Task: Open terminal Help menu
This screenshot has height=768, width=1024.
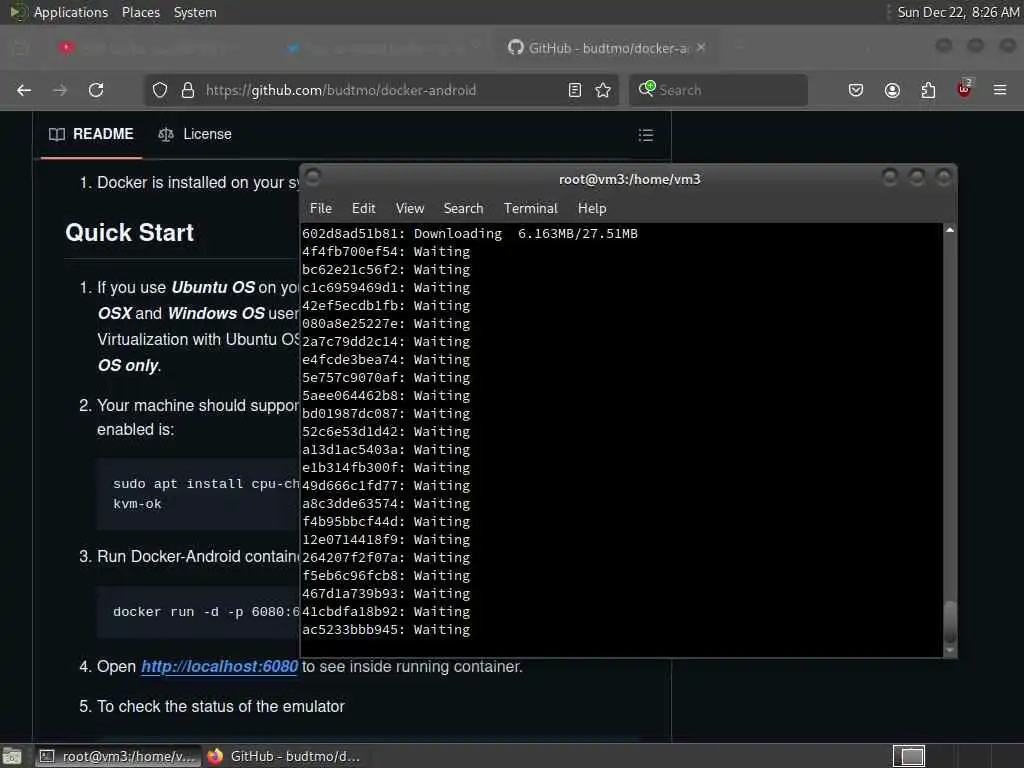Action: 592,208
